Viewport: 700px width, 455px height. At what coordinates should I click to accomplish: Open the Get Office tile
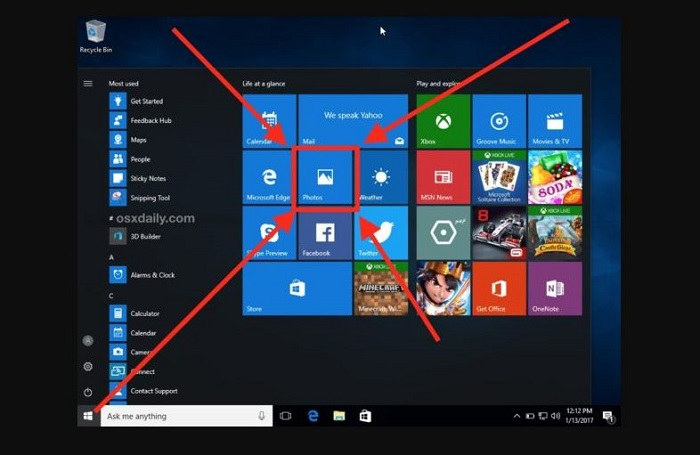point(499,288)
